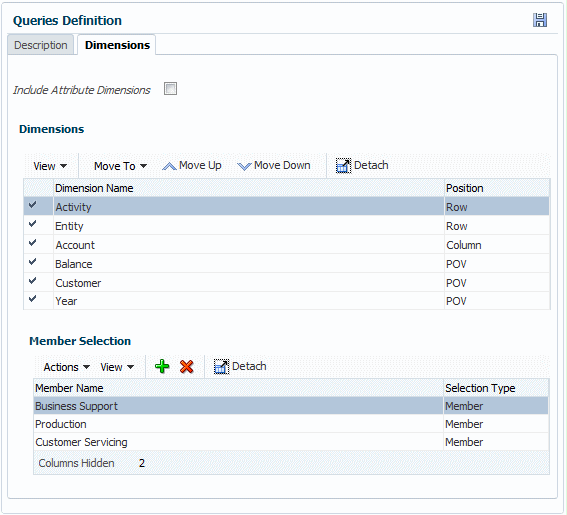Click the Move Up arrow icon
This screenshot has height=515, width=567.
pyautogui.click(x=169, y=166)
